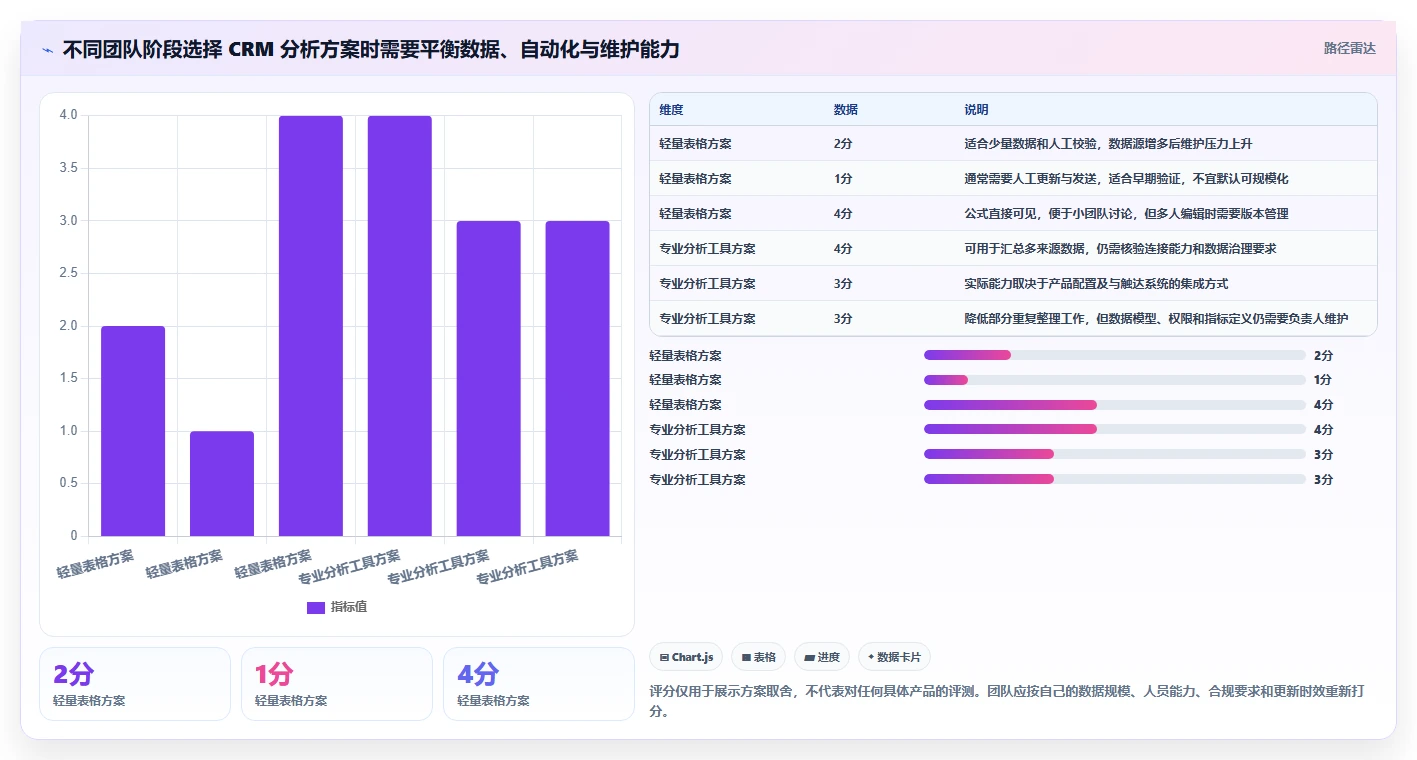Click the 2.5 tick on the chart y-axis
The width and height of the screenshot is (1417, 760).
pyautogui.click(x=68, y=273)
